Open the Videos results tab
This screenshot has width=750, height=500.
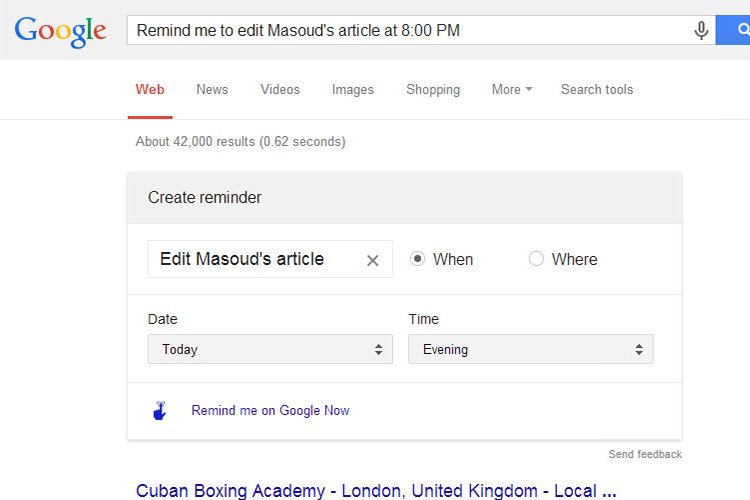[280, 89]
